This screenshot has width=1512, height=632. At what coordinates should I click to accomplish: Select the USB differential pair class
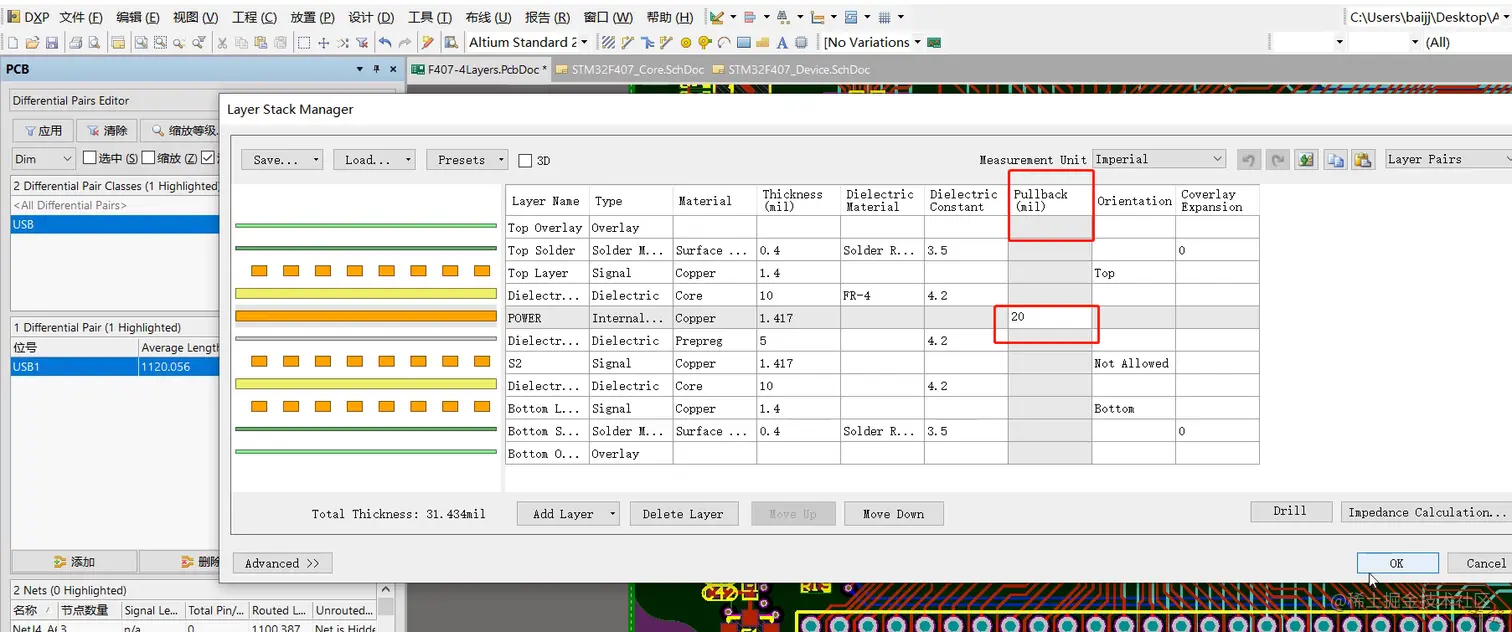[114, 224]
